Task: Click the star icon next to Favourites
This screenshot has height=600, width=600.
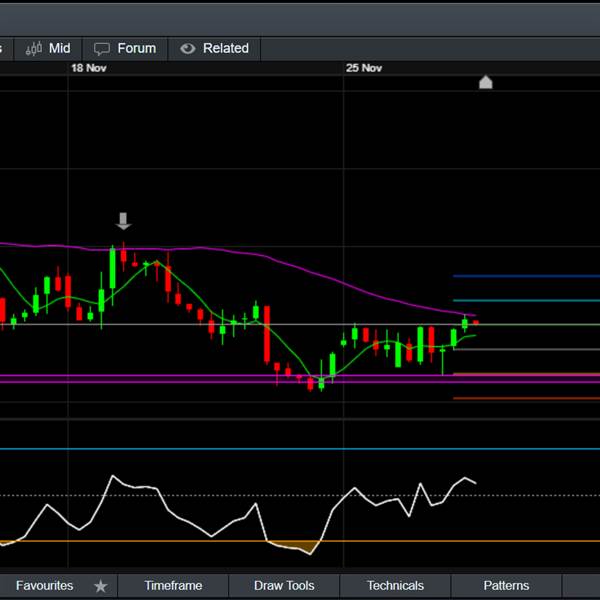Action: tap(101, 586)
